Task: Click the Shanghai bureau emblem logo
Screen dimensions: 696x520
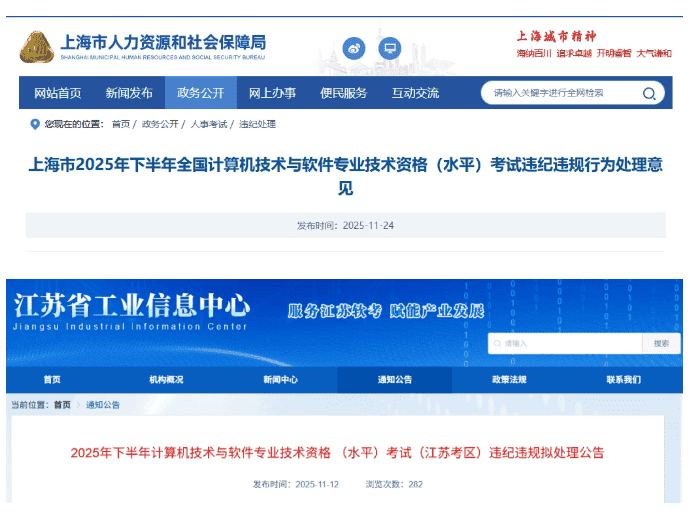Action: (38, 47)
